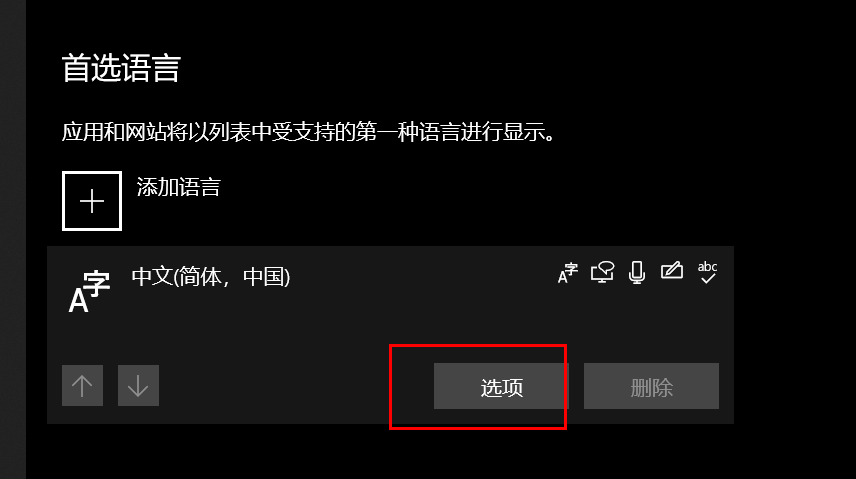
Task: Click blank area right of the language card
Action: [x=794, y=334]
